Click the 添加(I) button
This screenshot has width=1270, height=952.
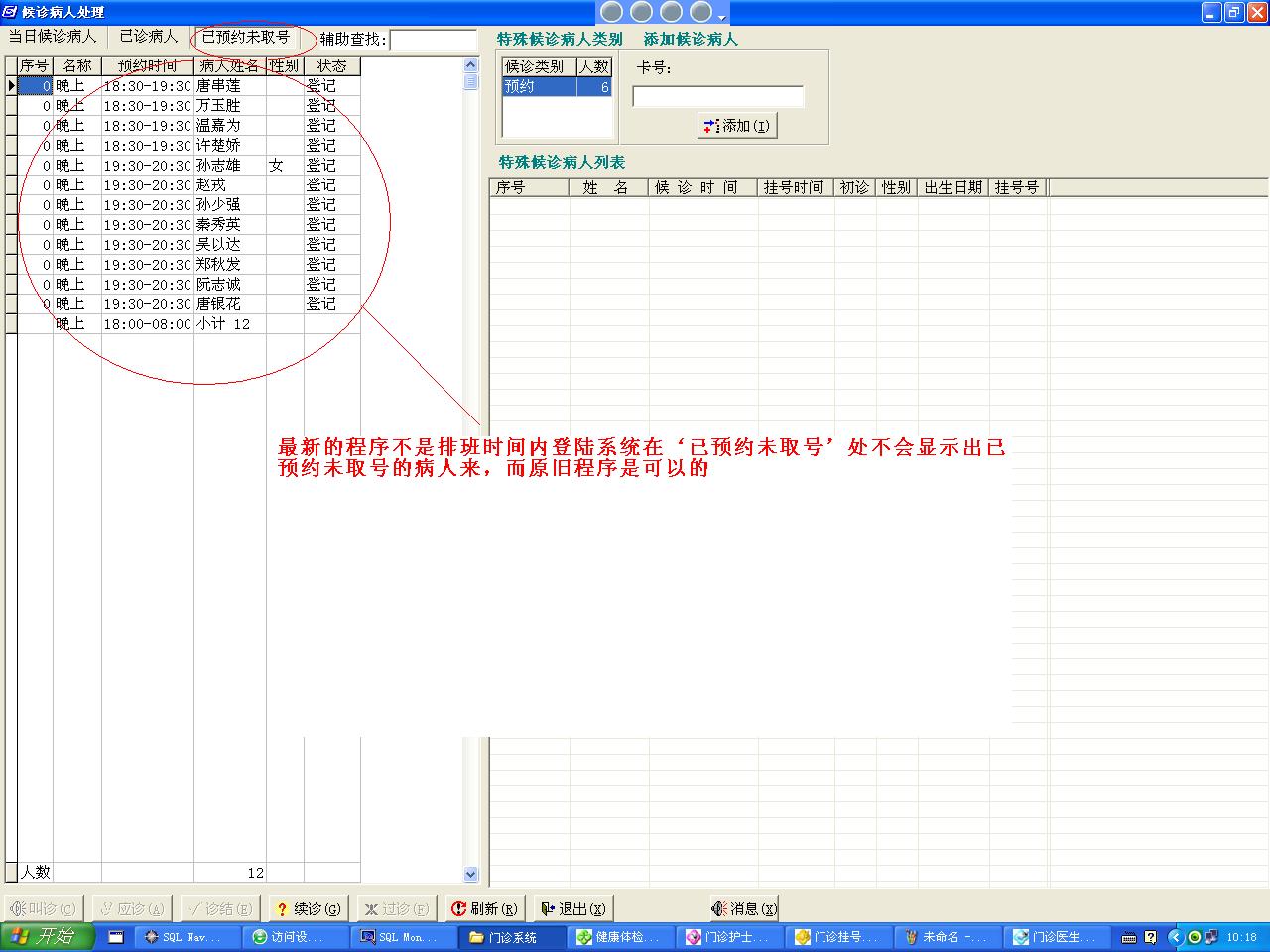pyautogui.click(x=736, y=126)
